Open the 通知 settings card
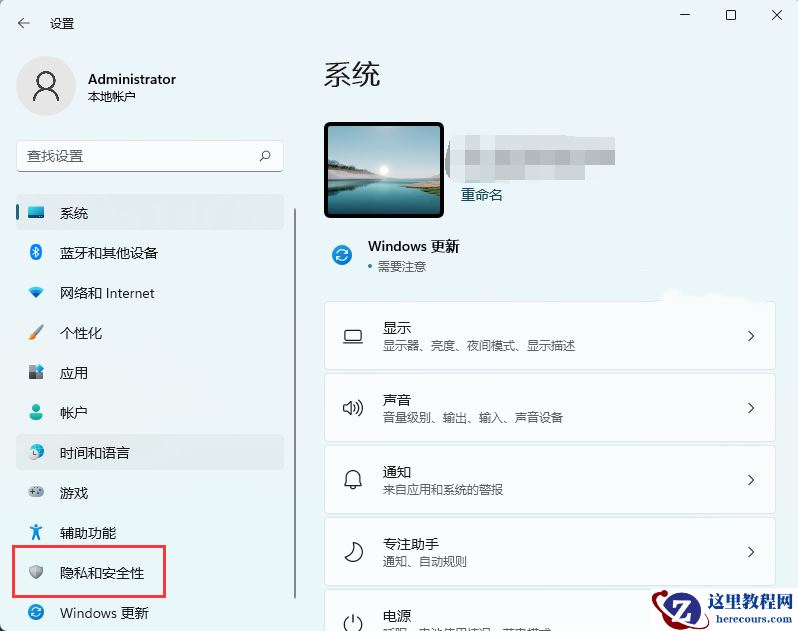This screenshot has height=631, width=798. [x=550, y=480]
